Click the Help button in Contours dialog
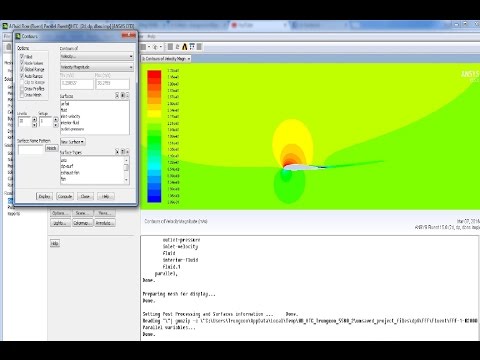480x360 pixels. pos(106,196)
